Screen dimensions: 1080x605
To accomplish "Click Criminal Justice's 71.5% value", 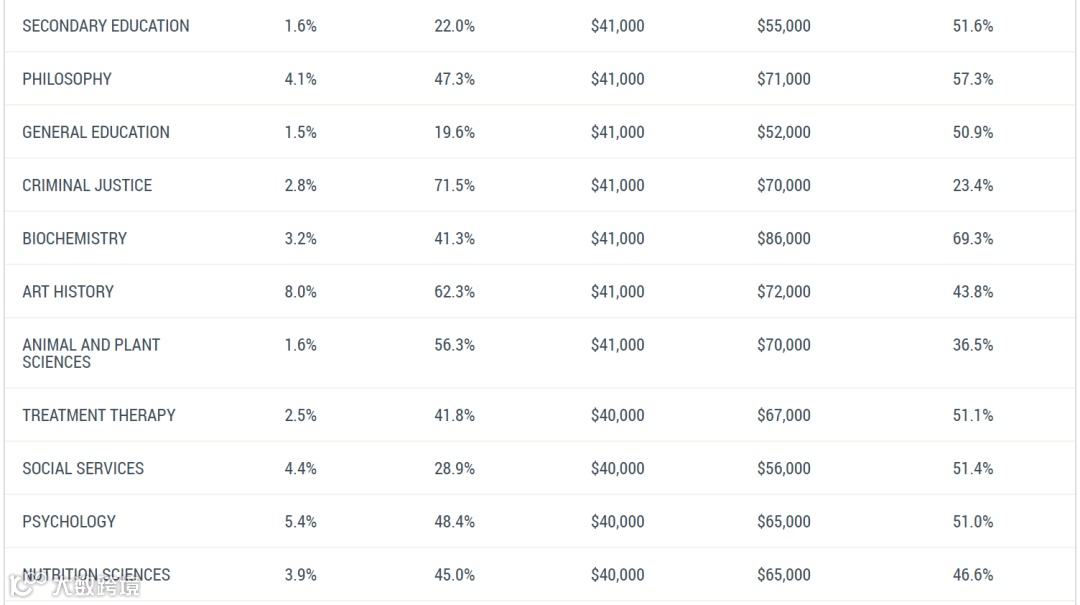I will (x=454, y=185).
